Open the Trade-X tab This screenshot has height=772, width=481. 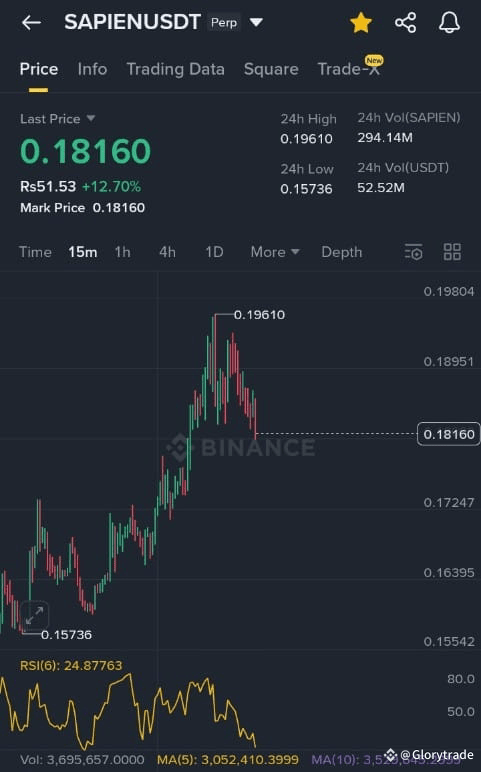[x=348, y=68]
